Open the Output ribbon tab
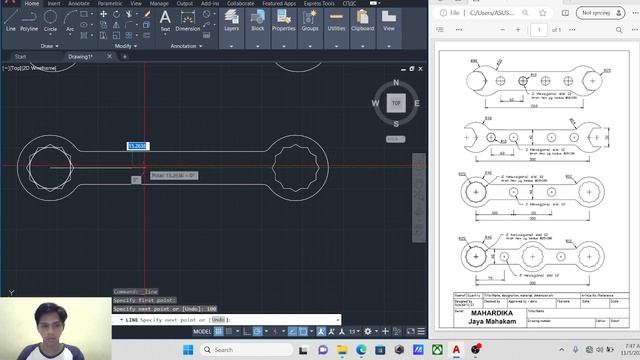The width and height of the screenshot is (640, 360). click(x=184, y=3)
